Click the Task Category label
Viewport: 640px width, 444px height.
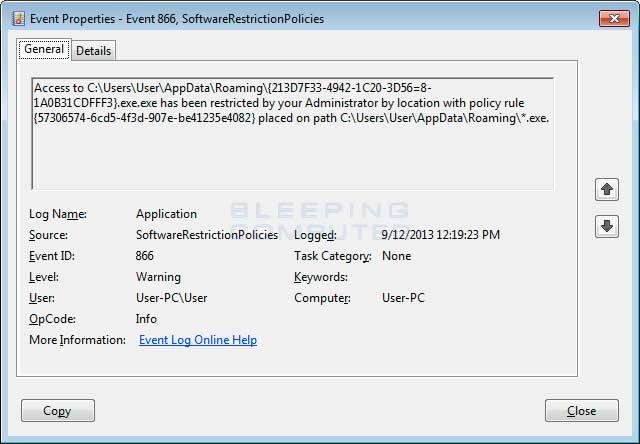(333, 256)
